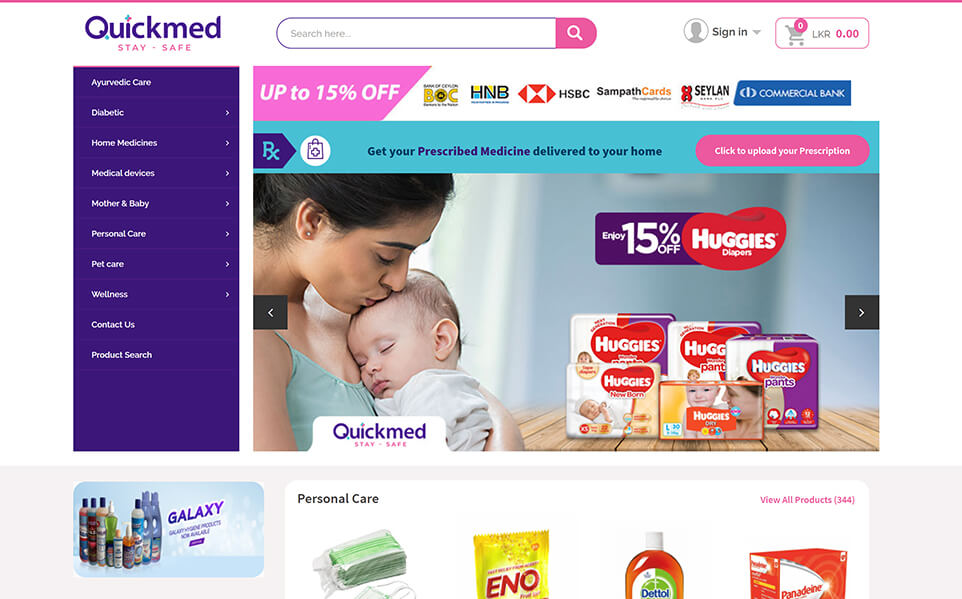962x599 pixels.
Task: Expand the Diabetic category arrow
Action: pos(227,113)
